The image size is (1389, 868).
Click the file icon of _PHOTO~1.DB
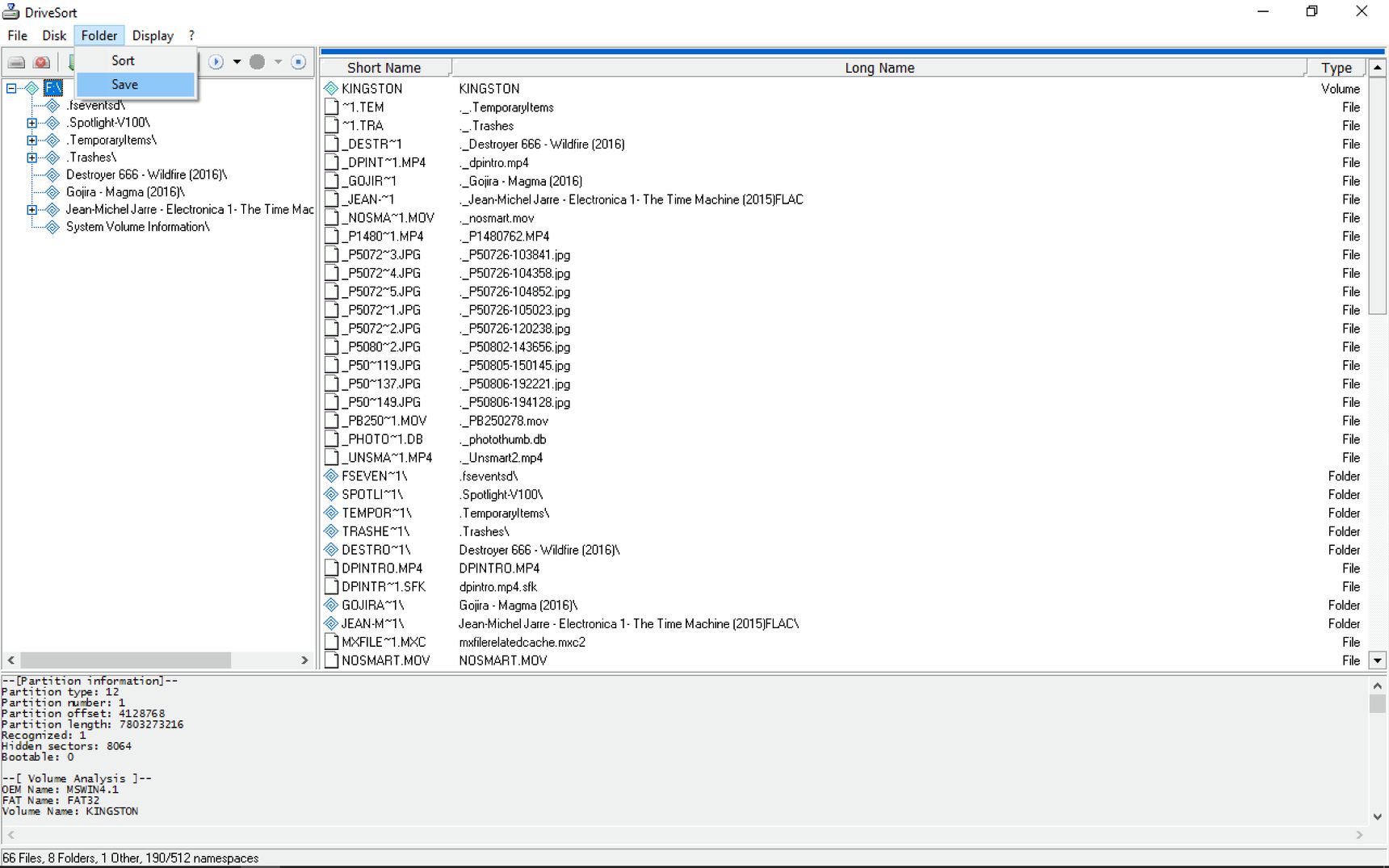pyautogui.click(x=331, y=439)
